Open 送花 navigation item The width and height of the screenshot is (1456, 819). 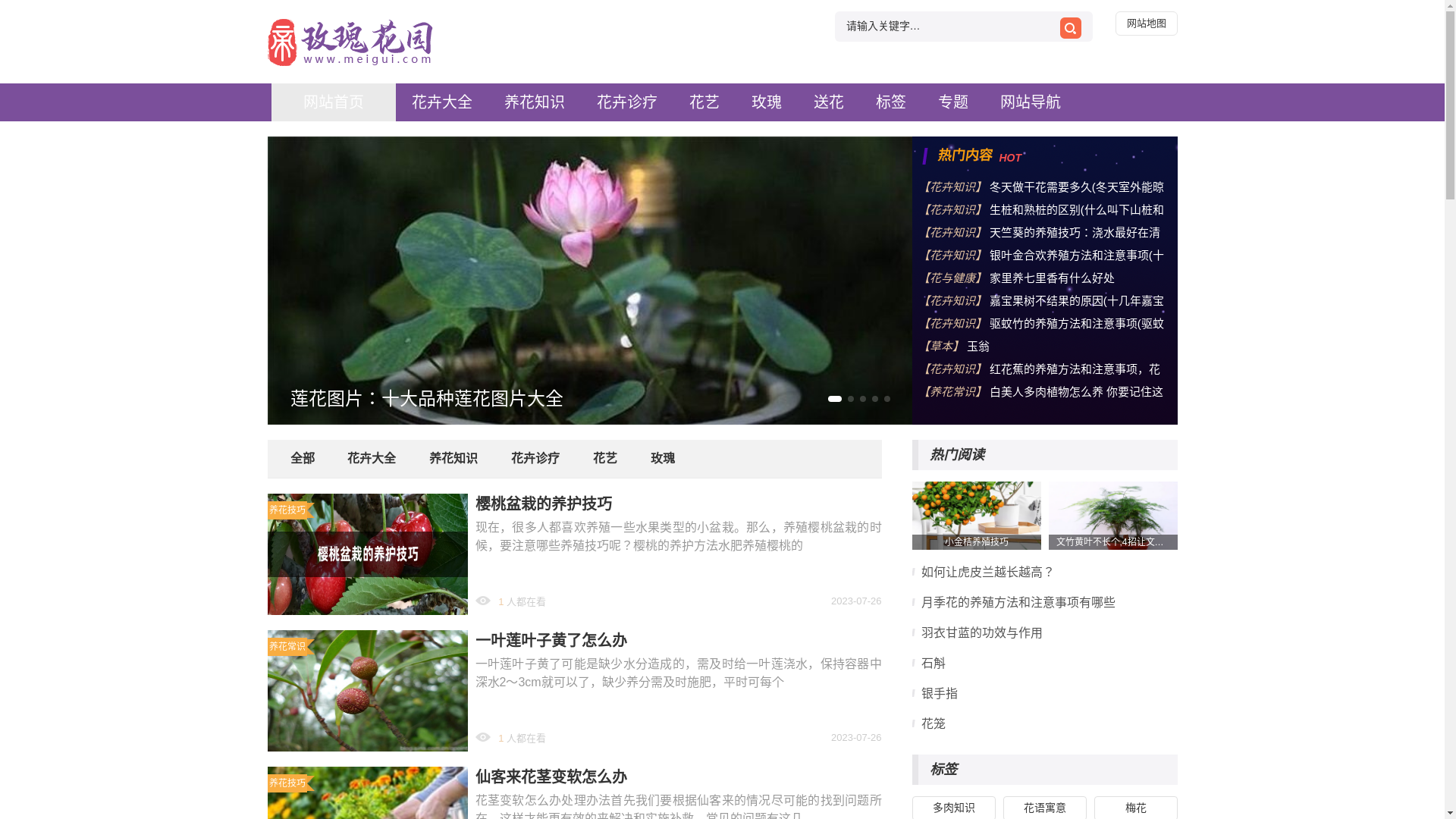(829, 102)
